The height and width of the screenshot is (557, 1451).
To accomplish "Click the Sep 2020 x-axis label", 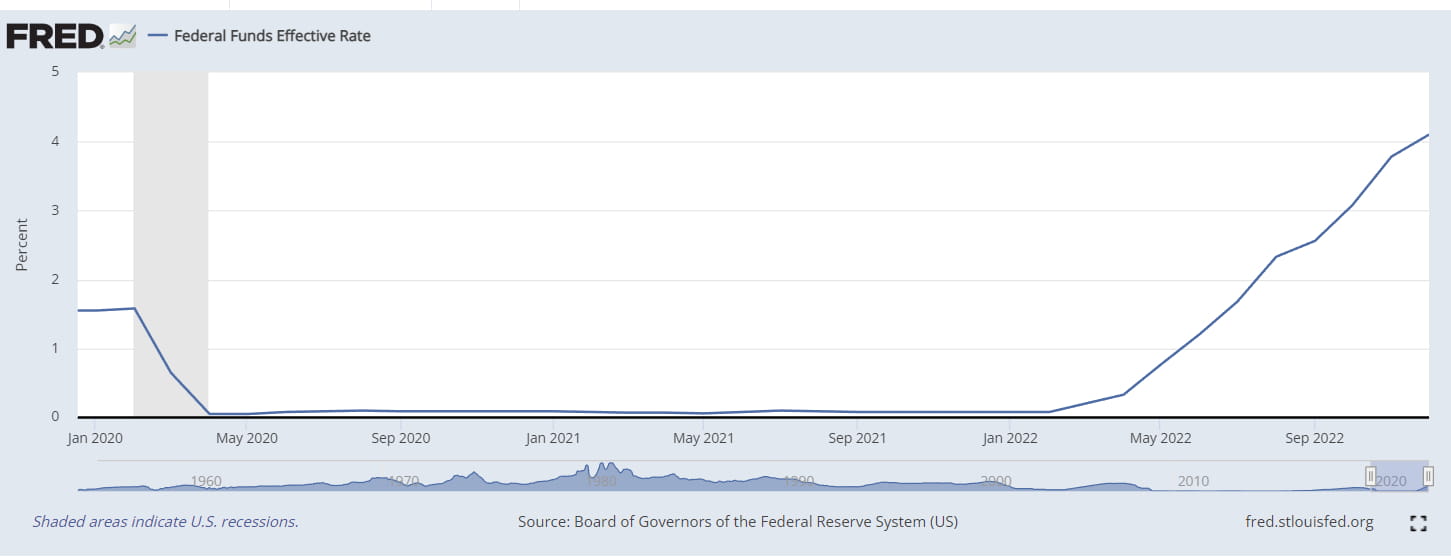I will [x=400, y=438].
